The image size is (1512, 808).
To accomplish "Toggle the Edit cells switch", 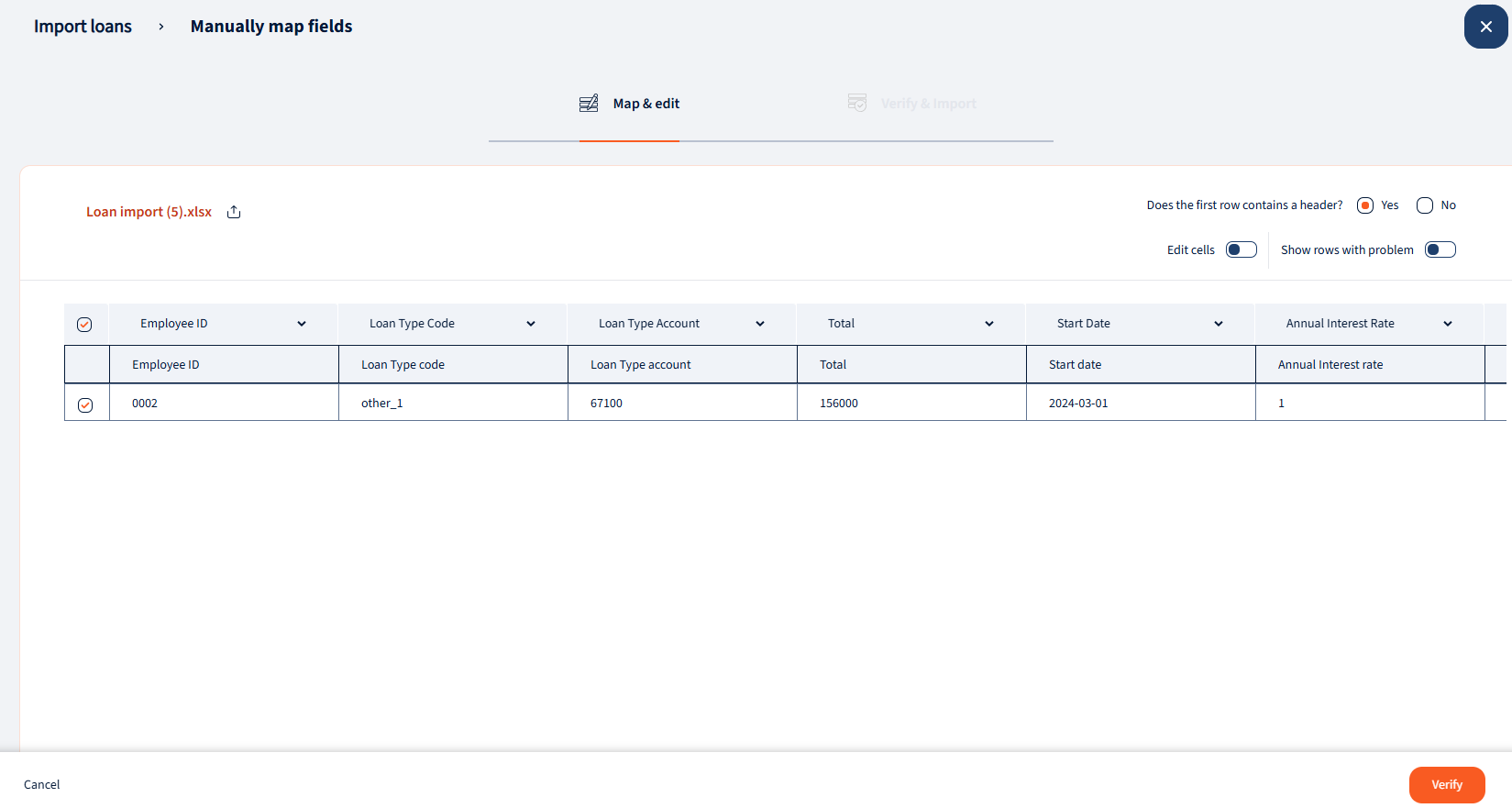I will [1241, 250].
